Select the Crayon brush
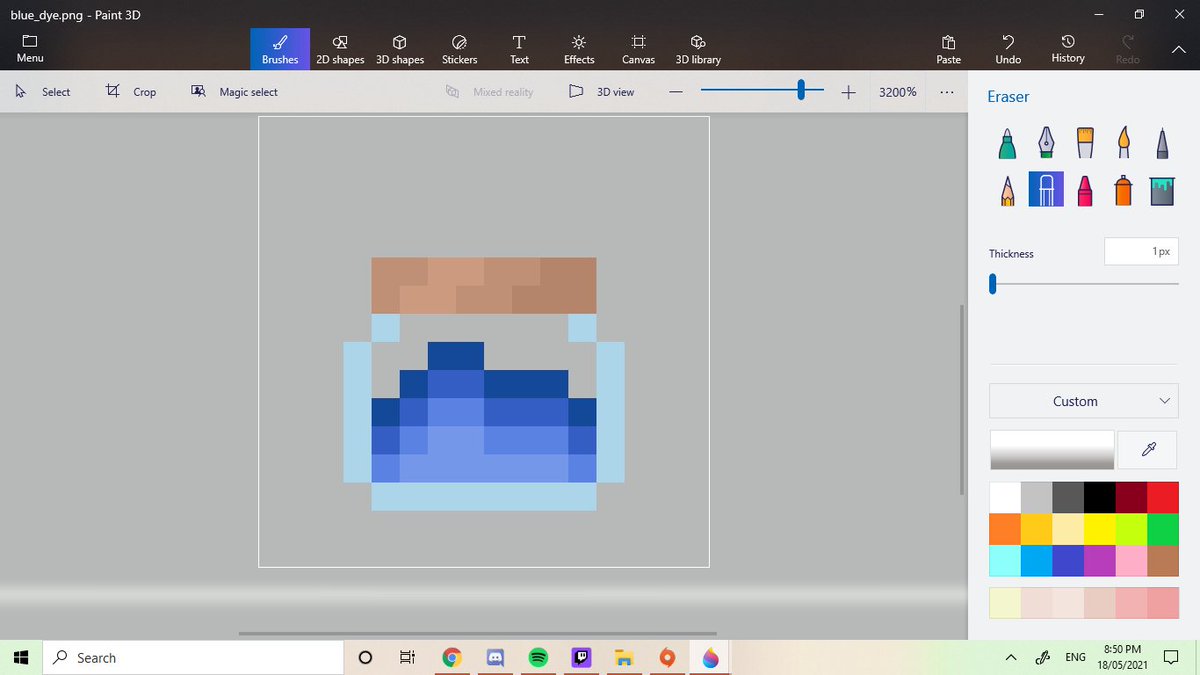The image size is (1200, 675). pyautogui.click(x=1085, y=189)
